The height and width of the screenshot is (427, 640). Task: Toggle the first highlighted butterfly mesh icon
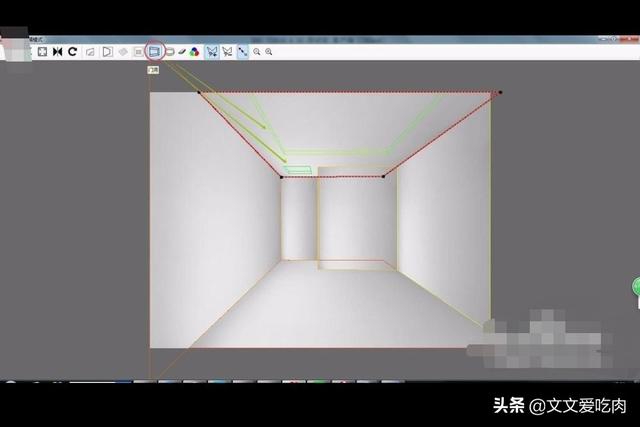point(212,50)
